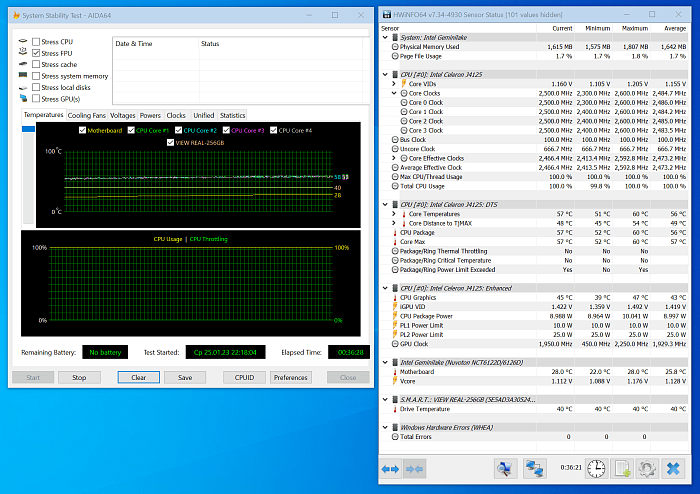Click the Date & Time column header
Screen dimensions: 700x494
[155, 44]
